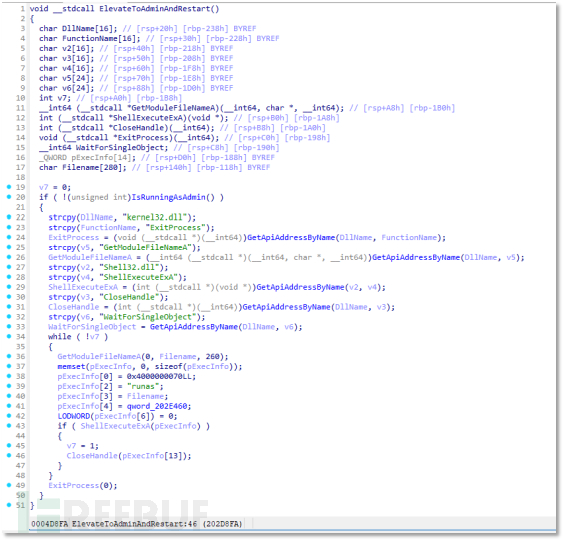Screen dimensions: 563x540
Task: Click the breakpoint dot beside line 46
Action: pyautogui.click(x=9, y=455)
